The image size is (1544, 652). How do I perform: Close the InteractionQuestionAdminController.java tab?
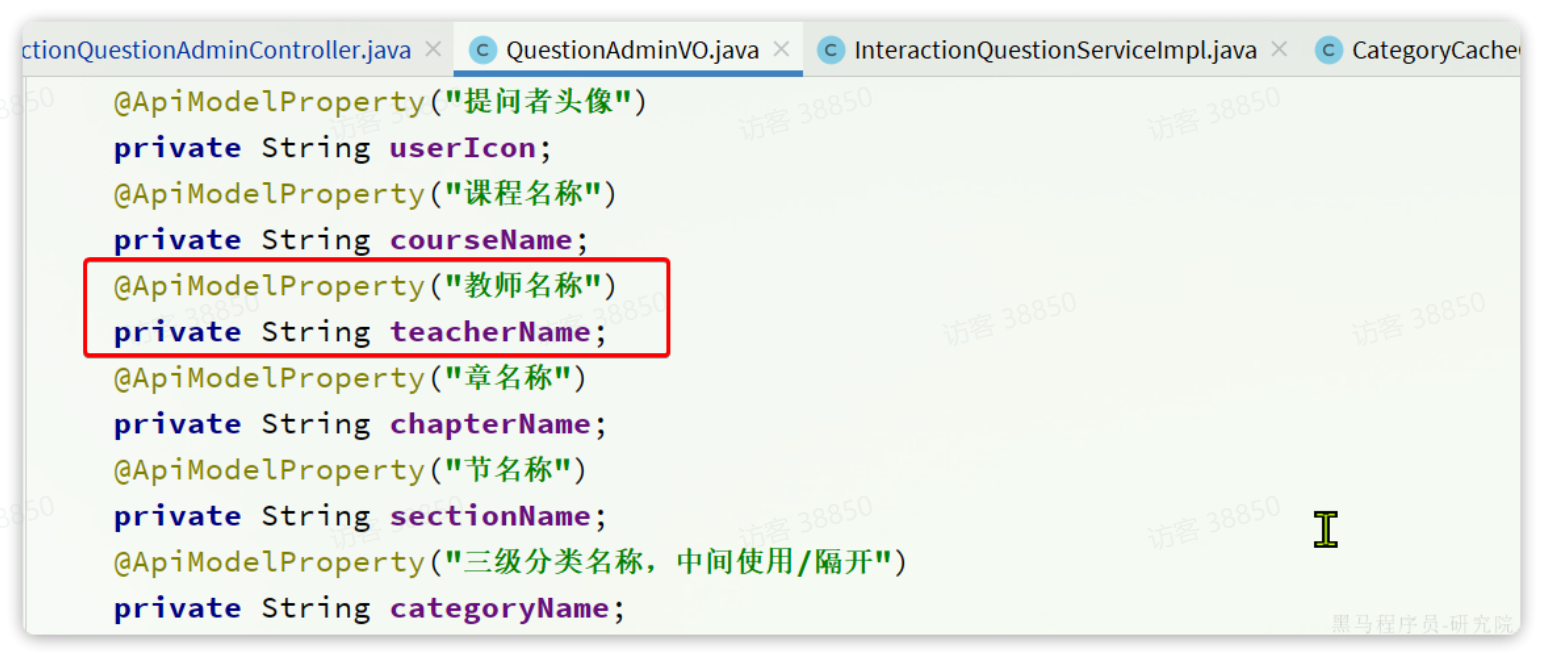point(433,49)
